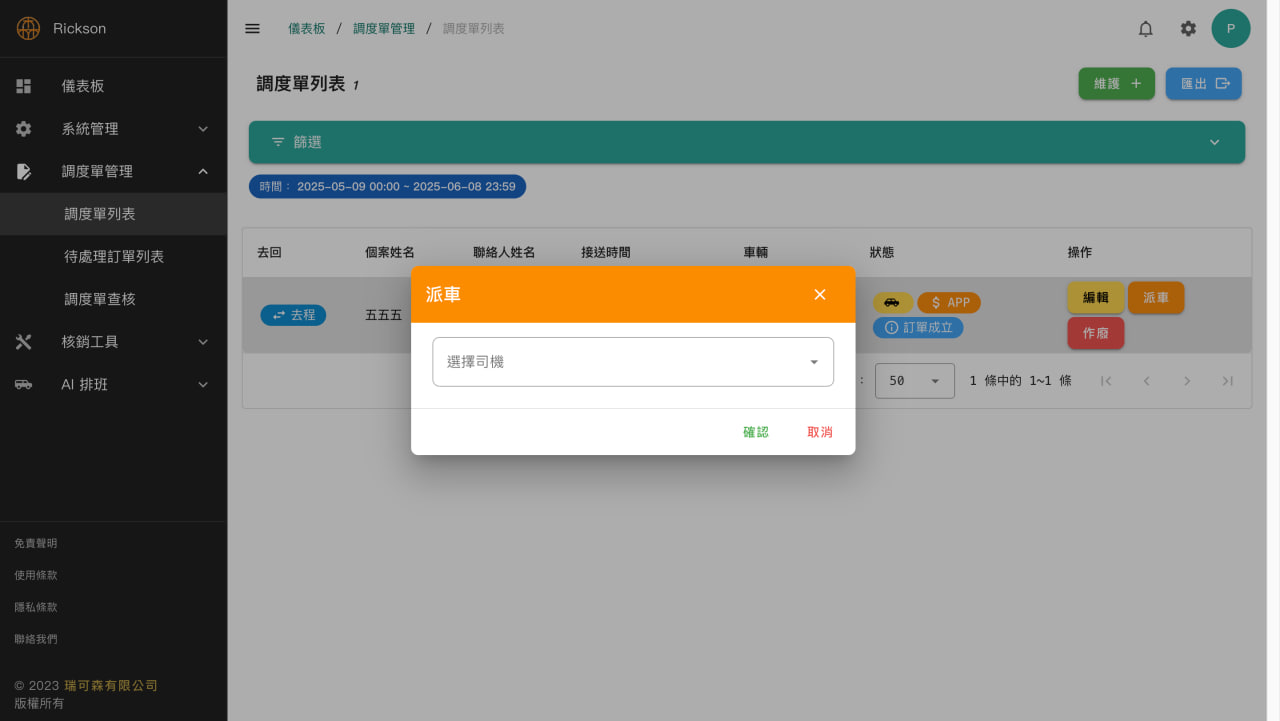This screenshot has height=721, width=1280.
Task: Open the 選擇司機 driver dropdown
Action: [x=633, y=362]
